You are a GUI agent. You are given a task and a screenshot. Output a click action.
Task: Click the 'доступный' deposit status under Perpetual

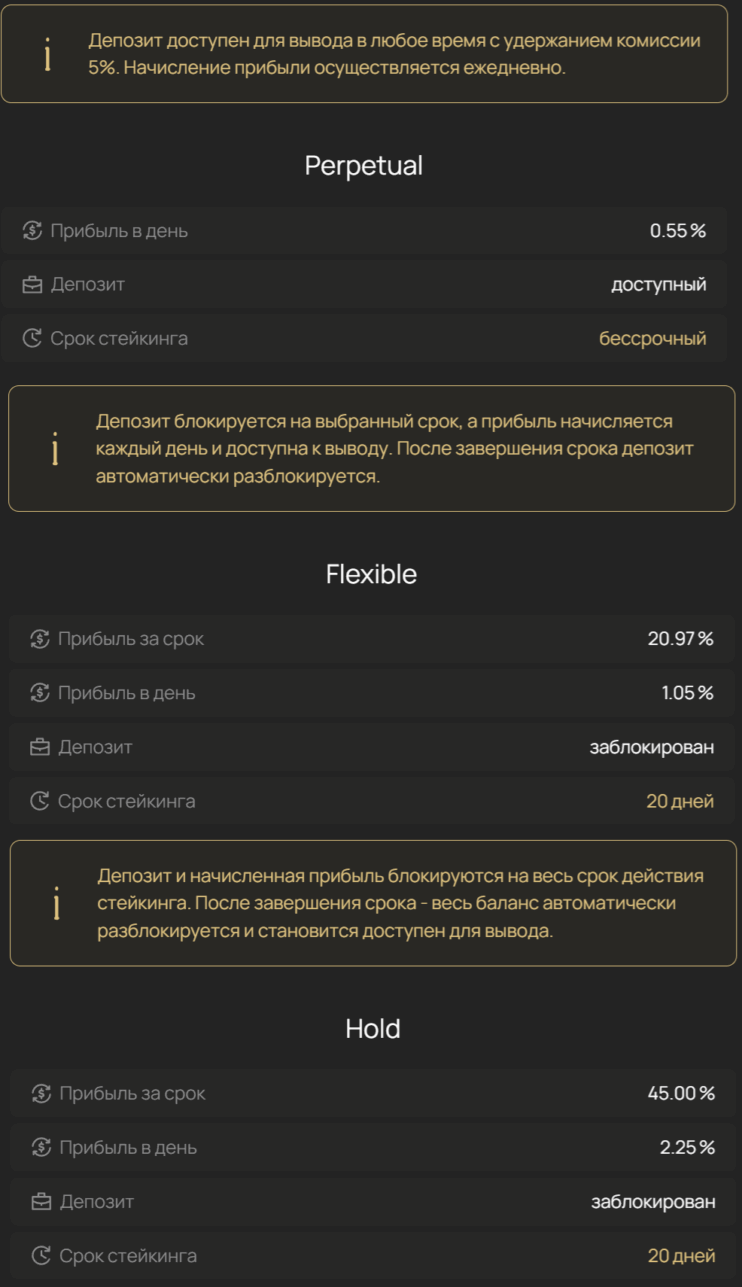pyautogui.click(x=658, y=285)
